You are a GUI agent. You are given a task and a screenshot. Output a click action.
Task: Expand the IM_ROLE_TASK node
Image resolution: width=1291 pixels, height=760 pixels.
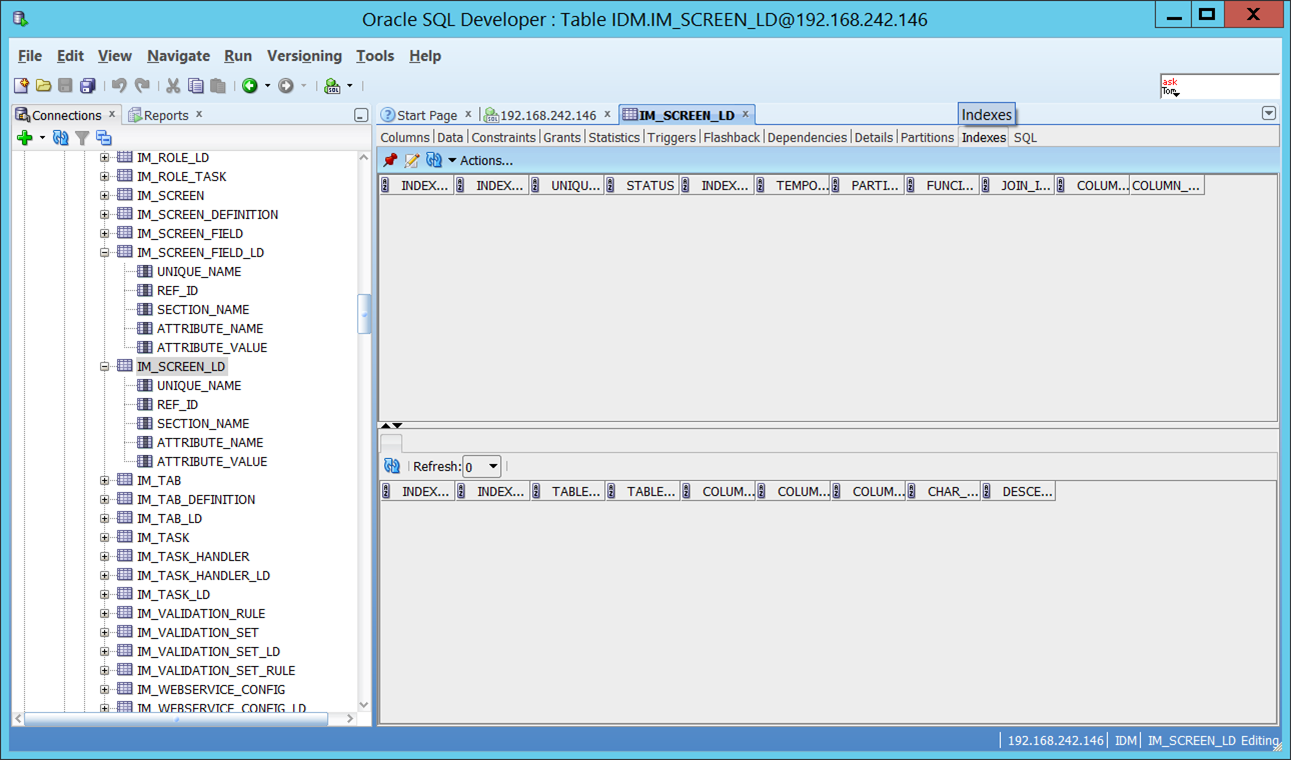click(x=105, y=177)
